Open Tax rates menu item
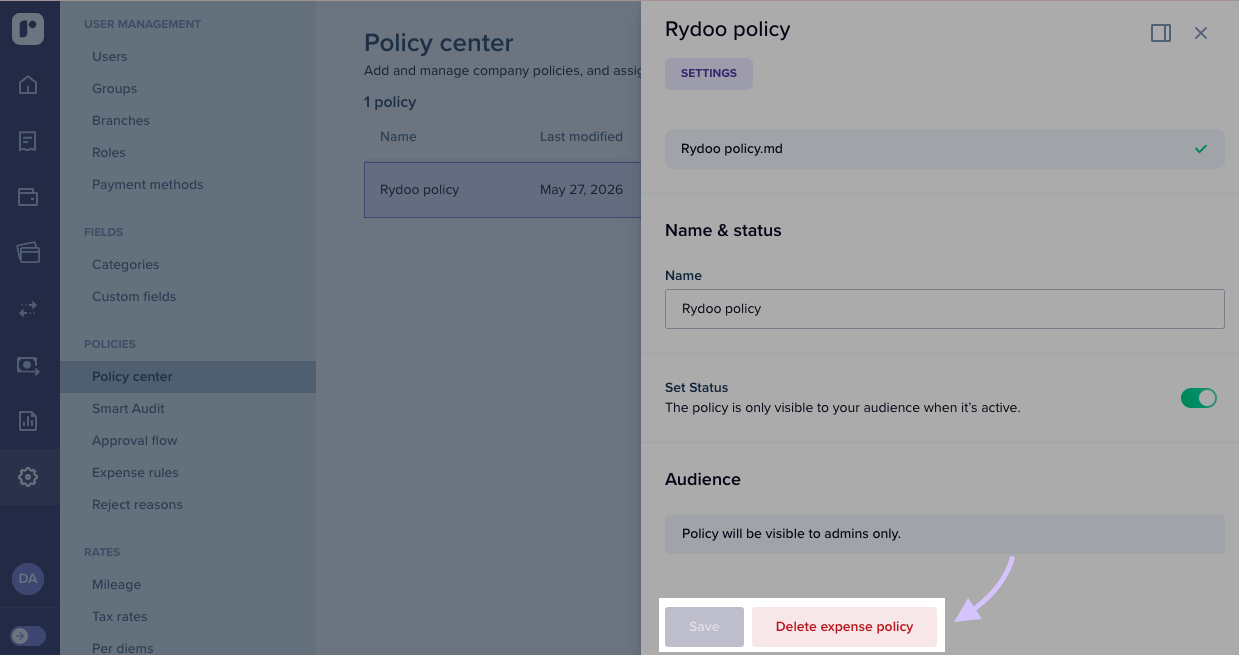Viewport: 1239px width, 655px height. (120, 617)
